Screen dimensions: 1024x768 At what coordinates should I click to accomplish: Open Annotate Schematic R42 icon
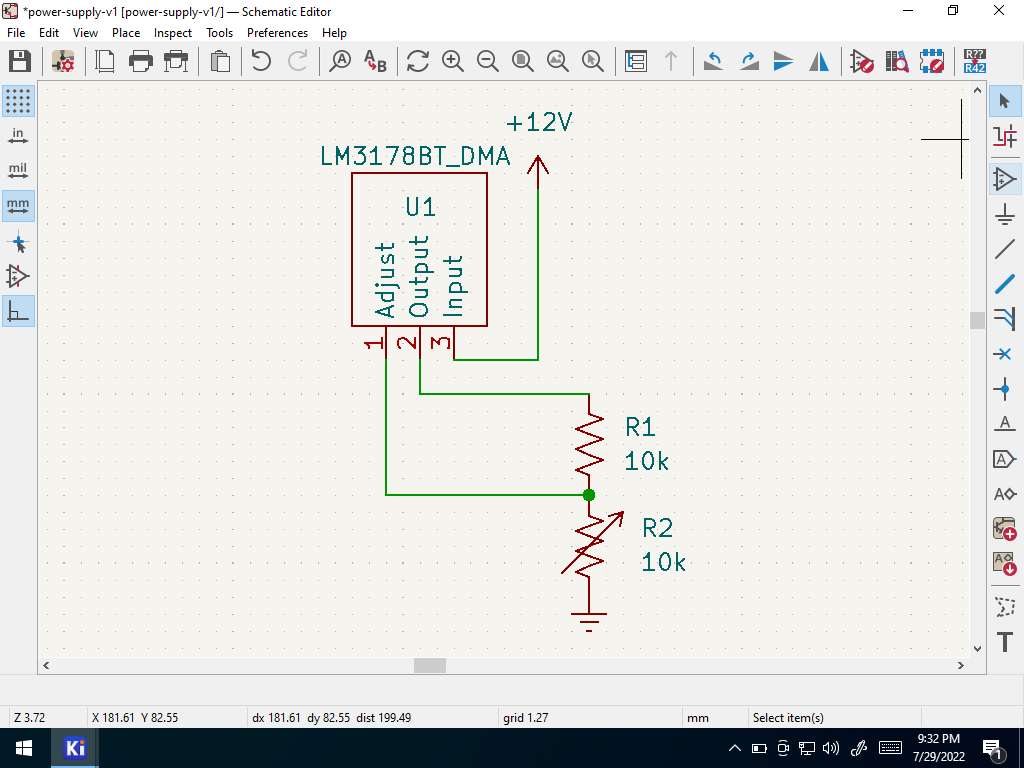[975, 61]
